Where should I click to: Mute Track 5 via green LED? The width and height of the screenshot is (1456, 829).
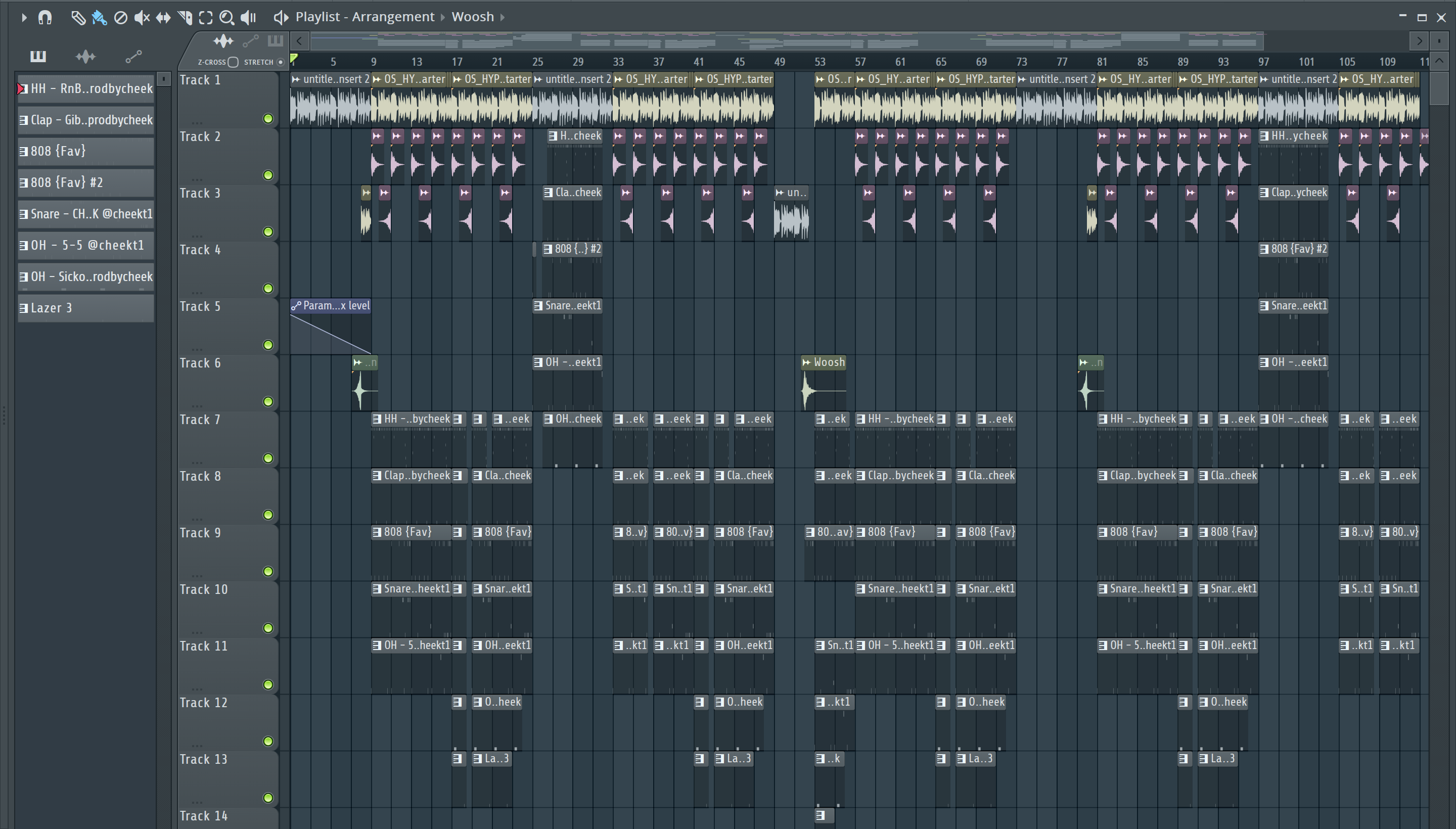(267, 345)
